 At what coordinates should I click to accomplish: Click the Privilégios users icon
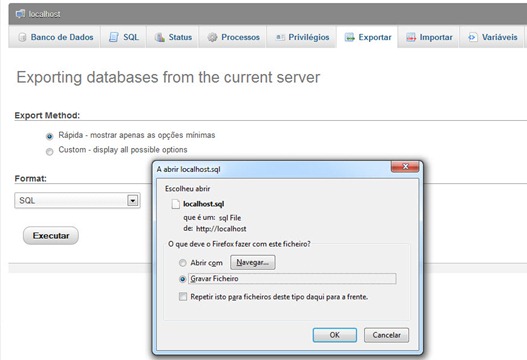(x=280, y=37)
